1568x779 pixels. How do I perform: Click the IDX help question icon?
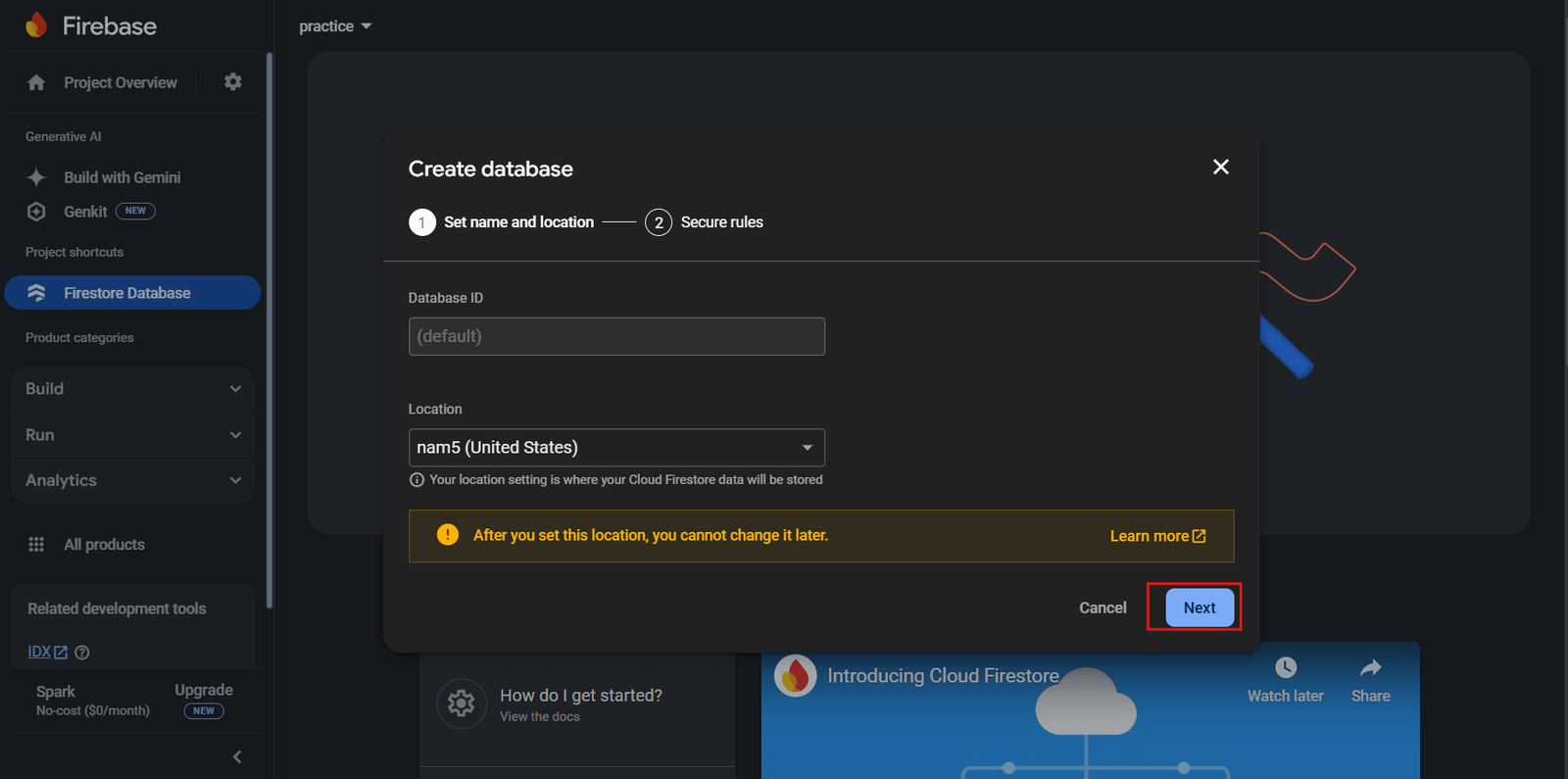point(82,653)
